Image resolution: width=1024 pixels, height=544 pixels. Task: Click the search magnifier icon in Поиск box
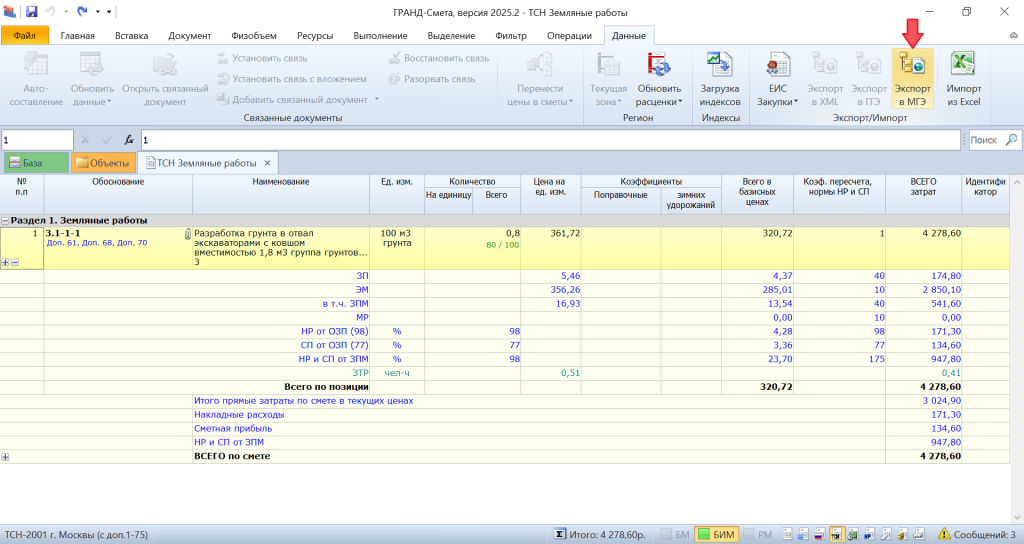coord(1010,140)
